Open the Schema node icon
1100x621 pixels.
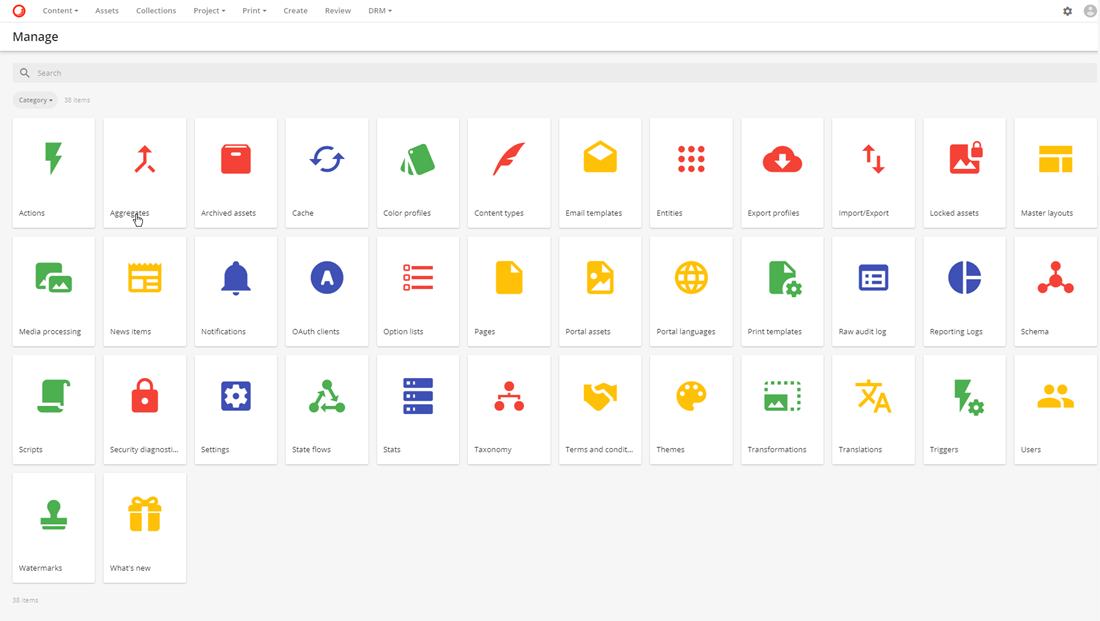[1054, 278]
